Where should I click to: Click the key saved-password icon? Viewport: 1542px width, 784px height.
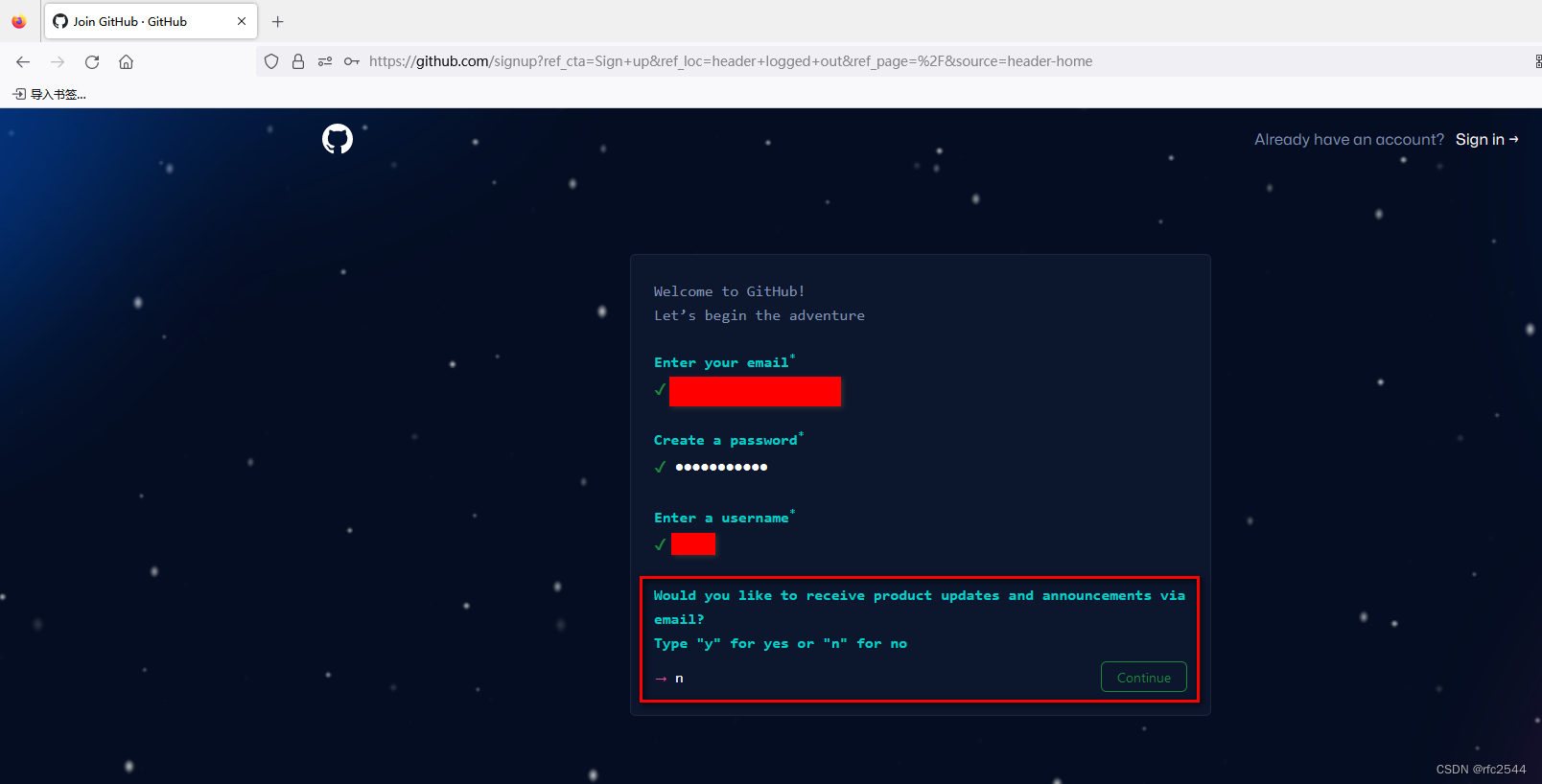[x=352, y=61]
